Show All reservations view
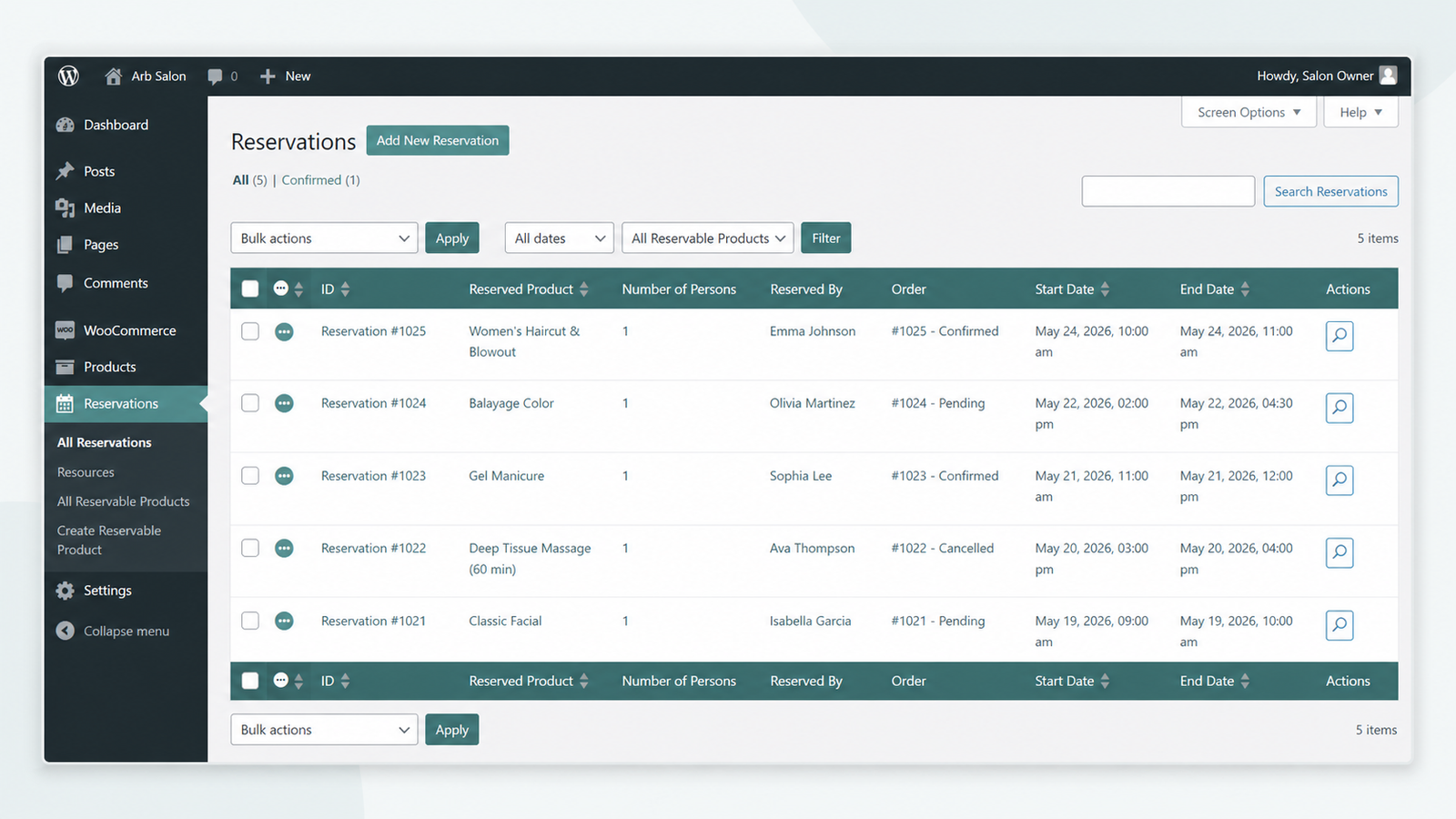This screenshot has height=819, width=1456. pos(249,180)
